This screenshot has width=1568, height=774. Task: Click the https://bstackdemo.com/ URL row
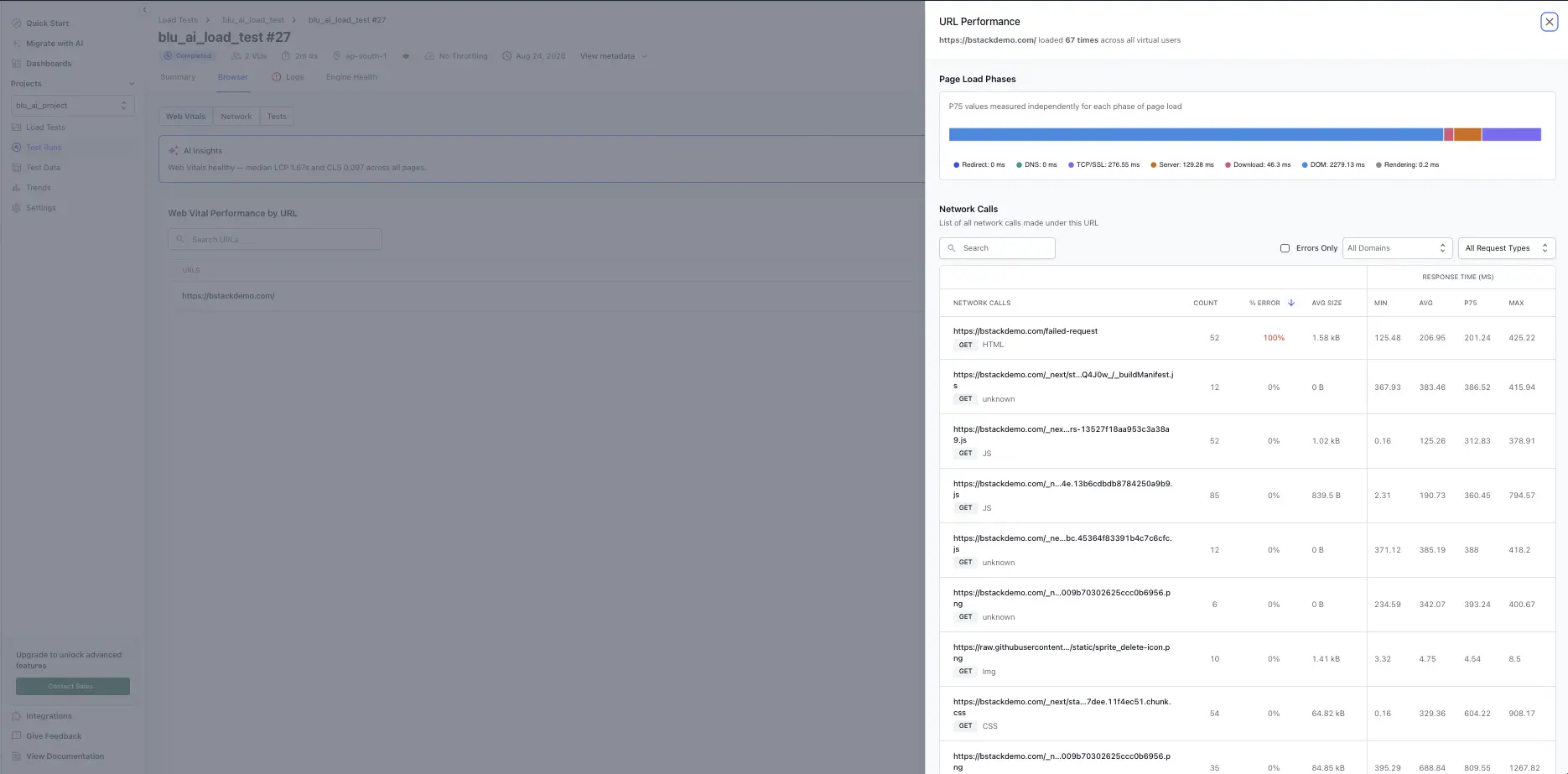(x=545, y=296)
